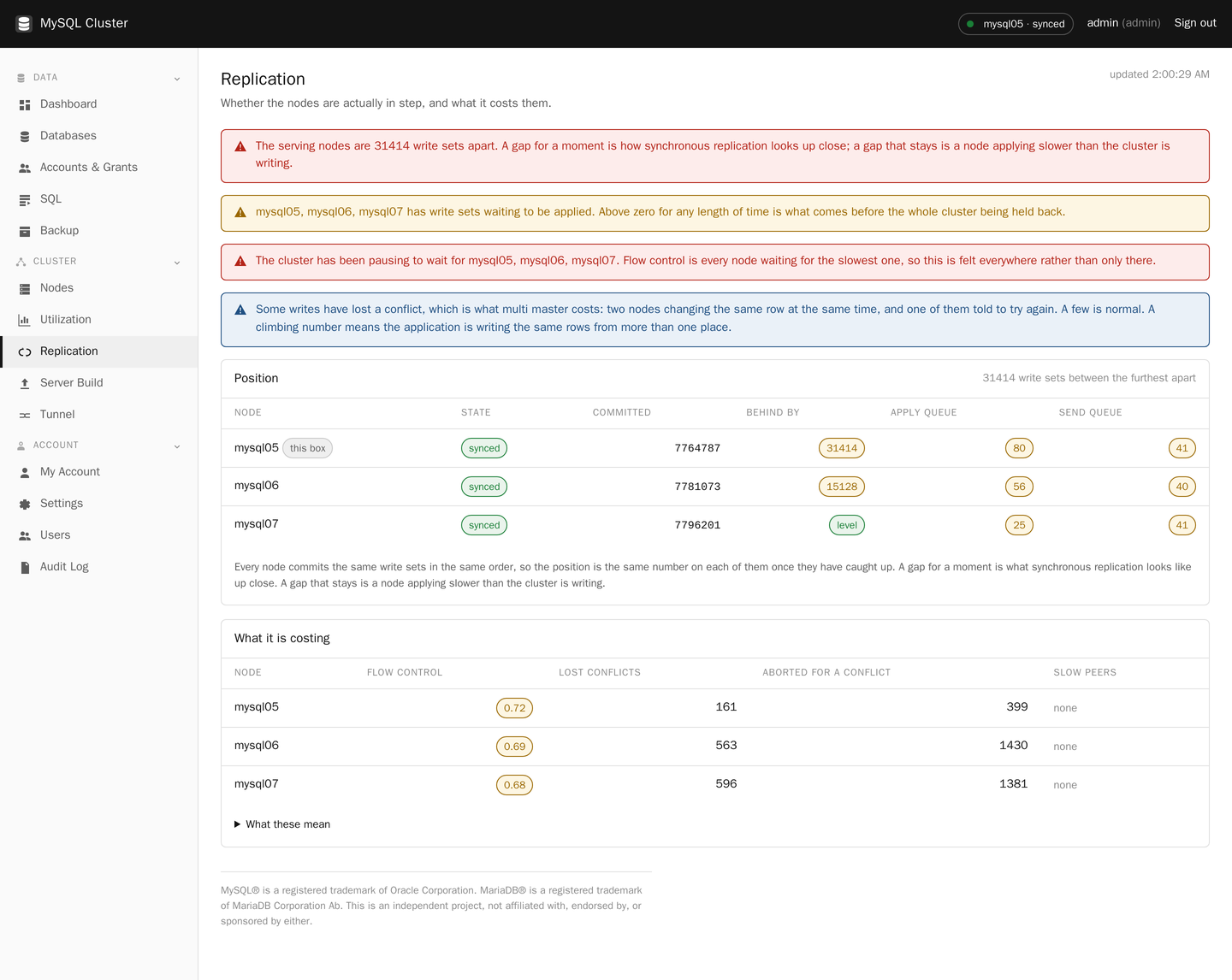Click the My Account person icon

pyautogui.click(x=25, y=472)
